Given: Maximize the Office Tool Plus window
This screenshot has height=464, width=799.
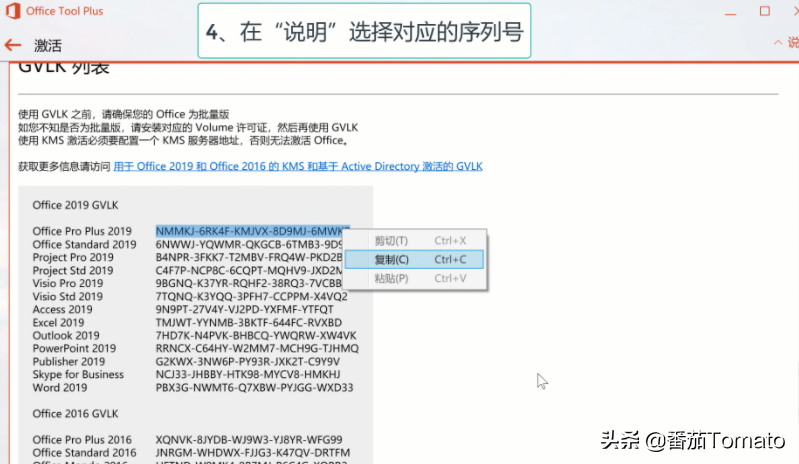Looking at the screenshot, I should [765, 11].
